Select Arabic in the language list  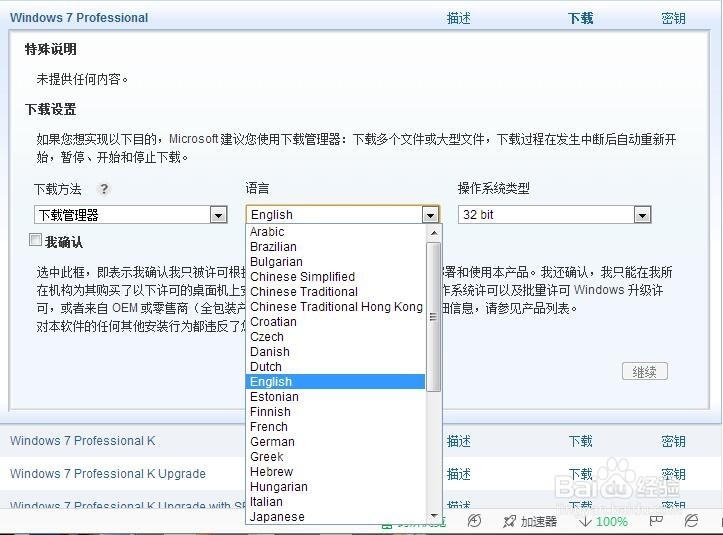point(335,232)
